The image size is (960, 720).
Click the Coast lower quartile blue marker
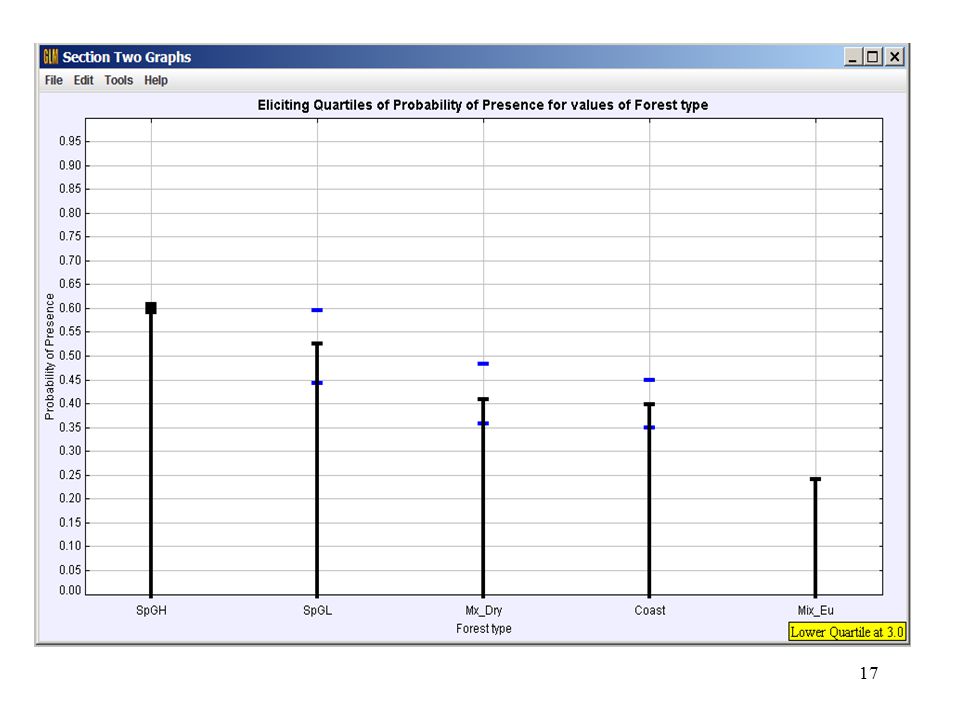tap(650, 427)
